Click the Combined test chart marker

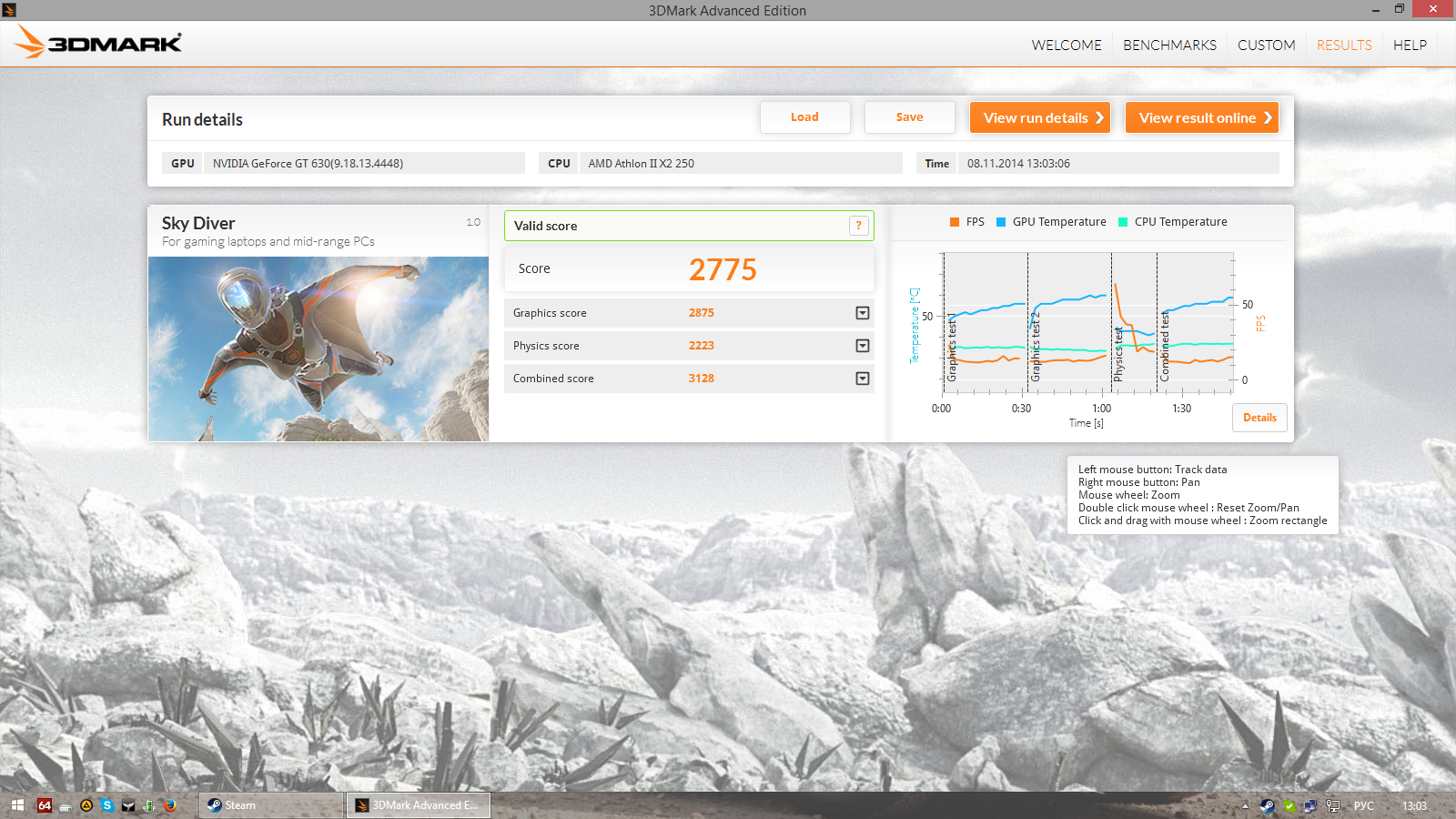click(x=1165, y=346)
